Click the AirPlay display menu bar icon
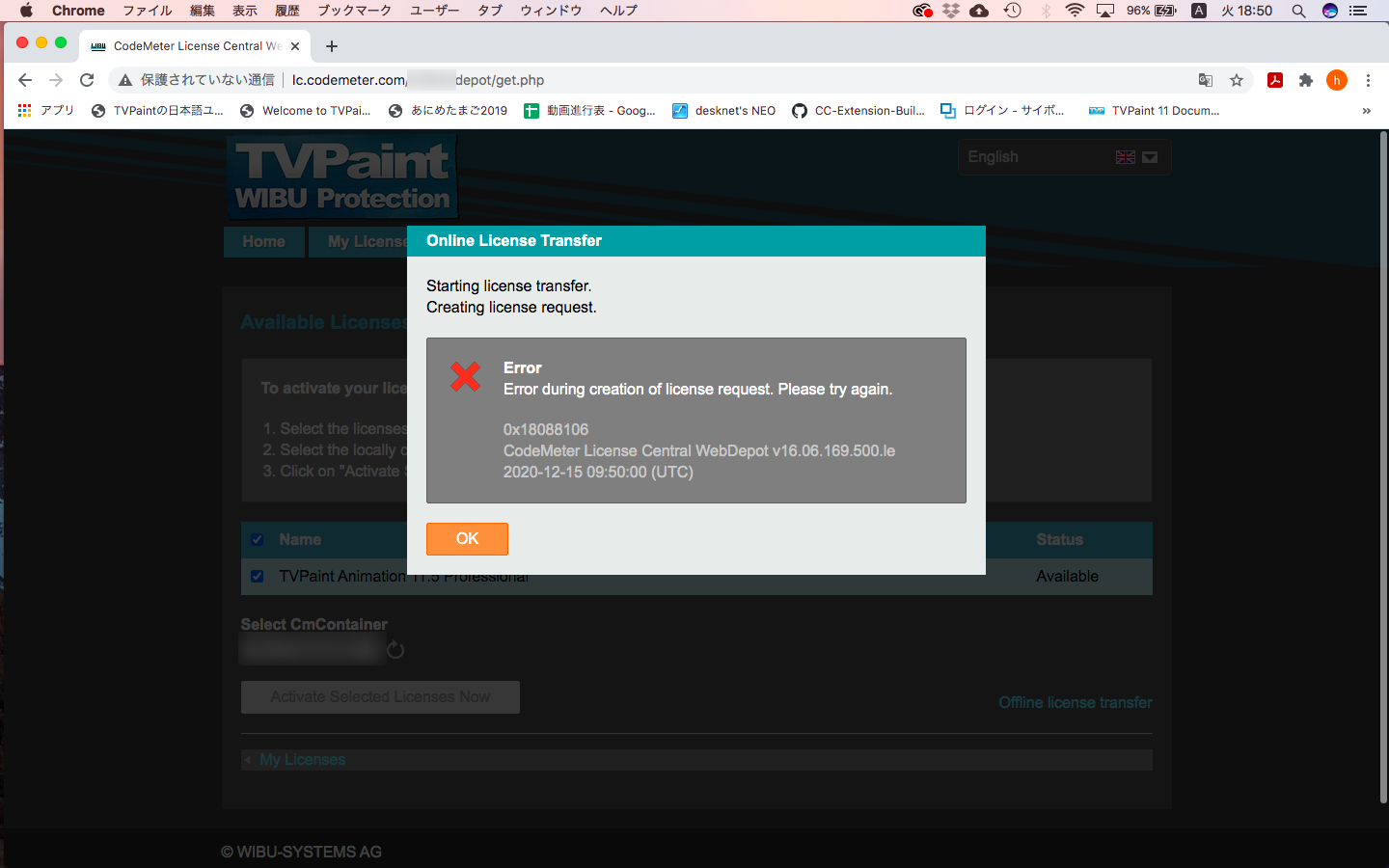The width and height of the screenshot is (1389, 868). tap(1105, 11)
